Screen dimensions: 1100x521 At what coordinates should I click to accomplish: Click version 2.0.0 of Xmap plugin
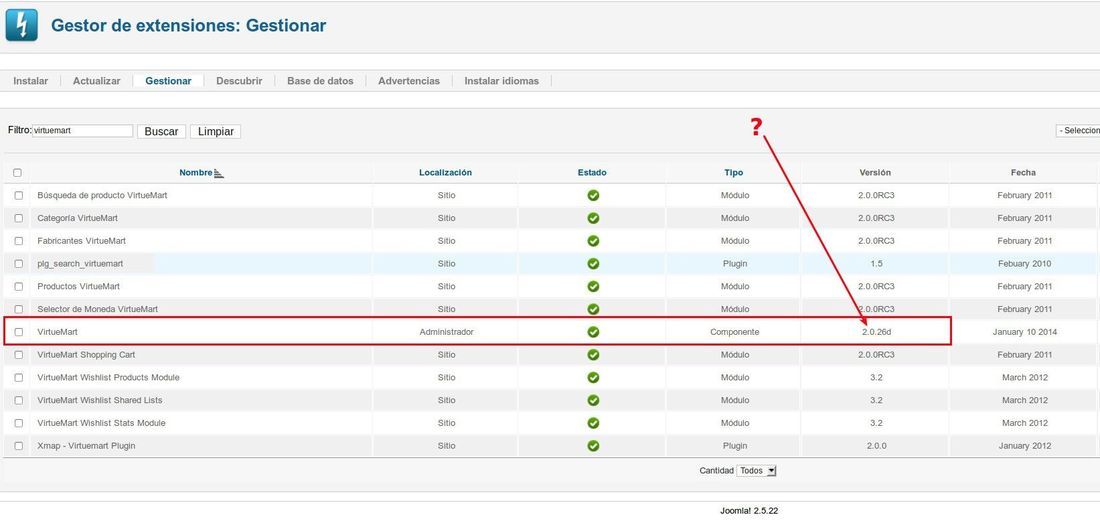[876, 446]
